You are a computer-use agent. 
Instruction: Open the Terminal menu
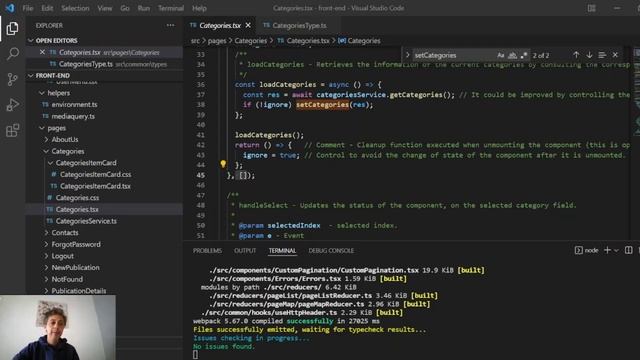tap(171, 8)
